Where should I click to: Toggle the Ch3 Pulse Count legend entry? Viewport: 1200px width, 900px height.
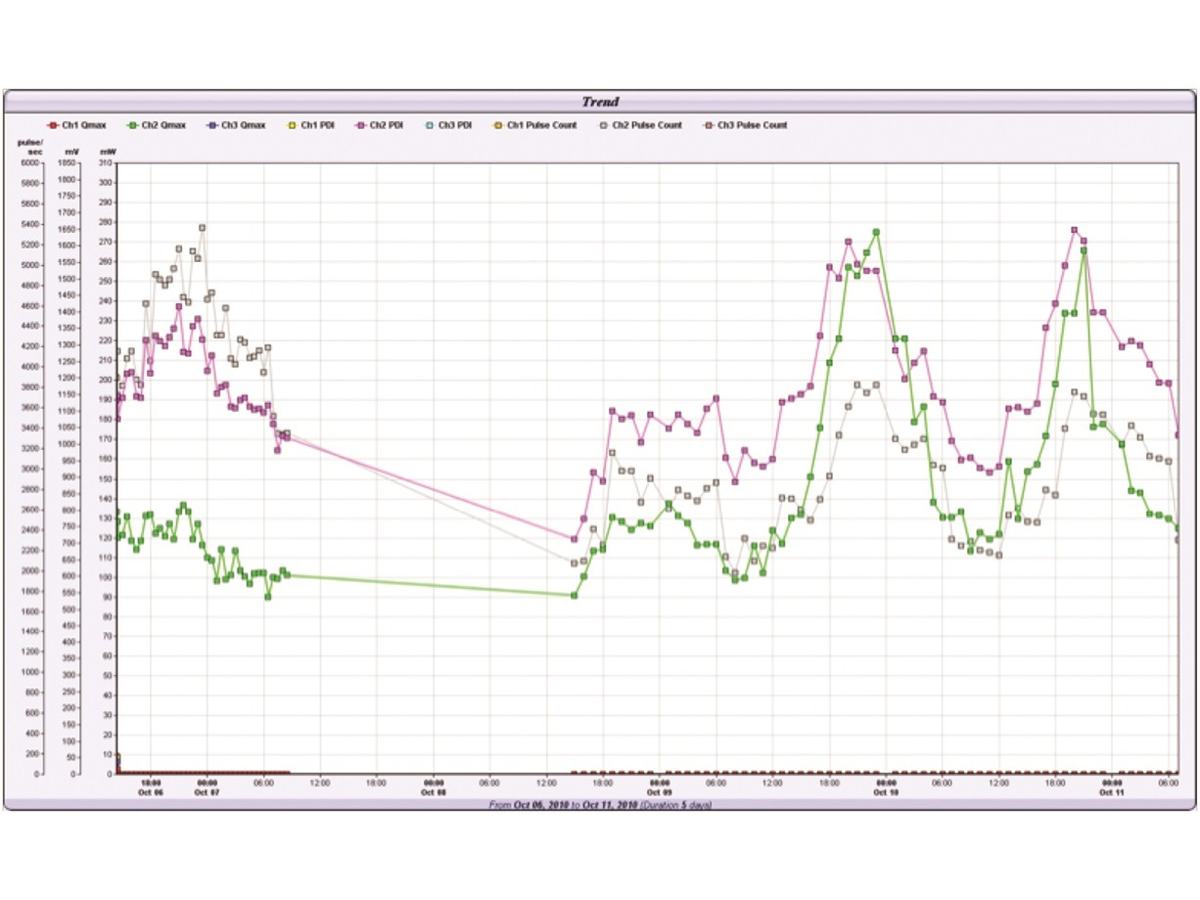pos(745,125)
